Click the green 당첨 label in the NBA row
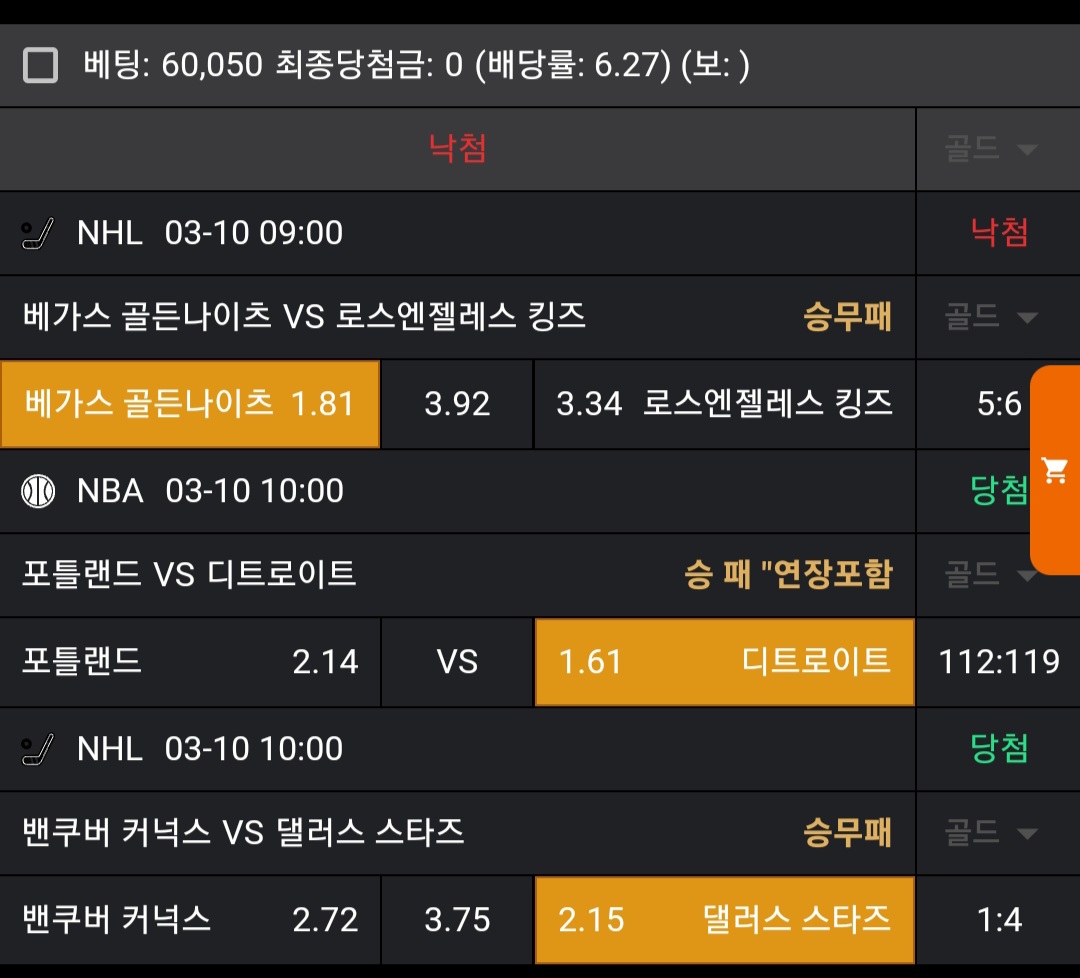 coord(998,491)
